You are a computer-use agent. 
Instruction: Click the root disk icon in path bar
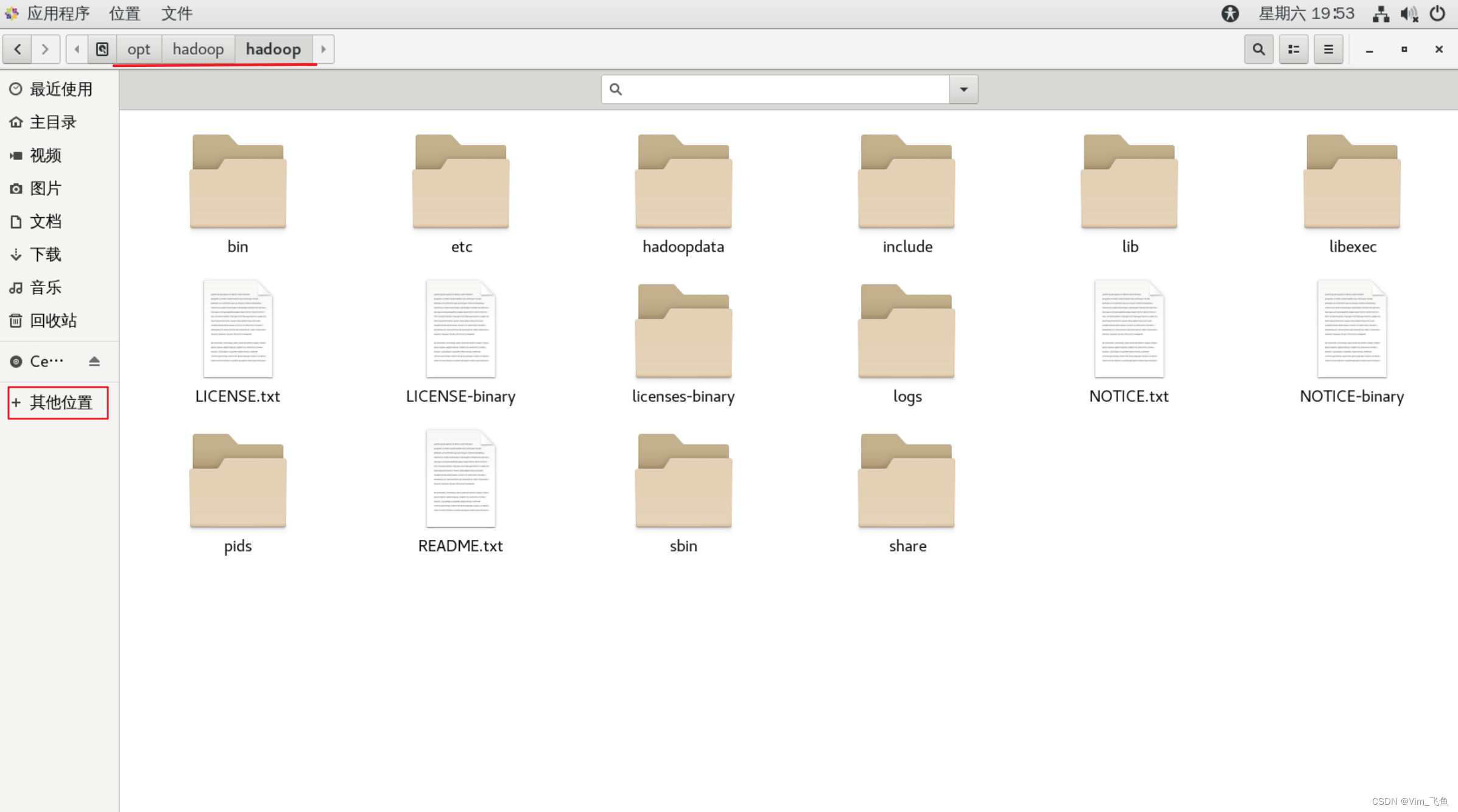[102, 49]
